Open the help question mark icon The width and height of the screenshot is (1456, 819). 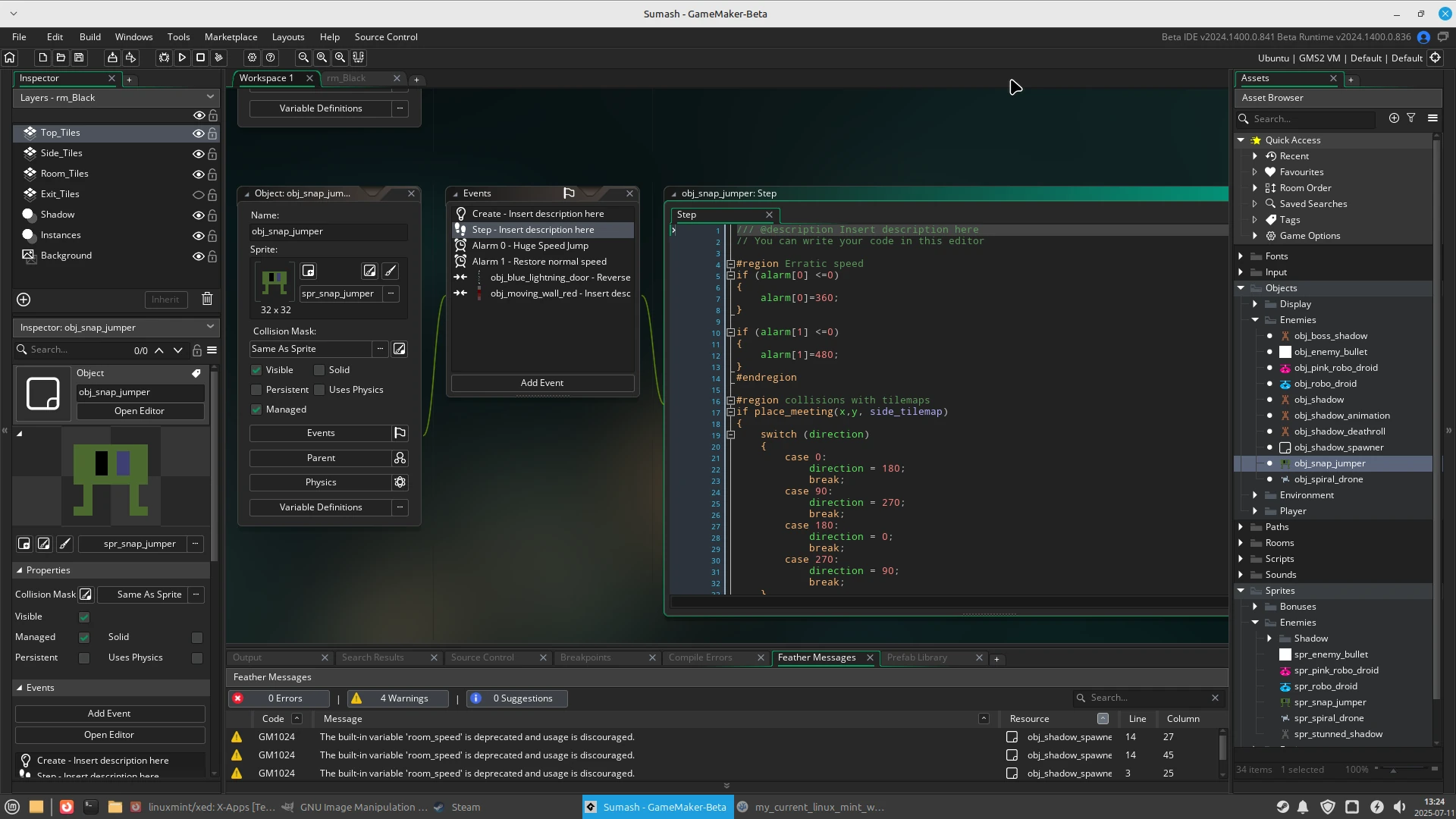[x=270, y=58]
